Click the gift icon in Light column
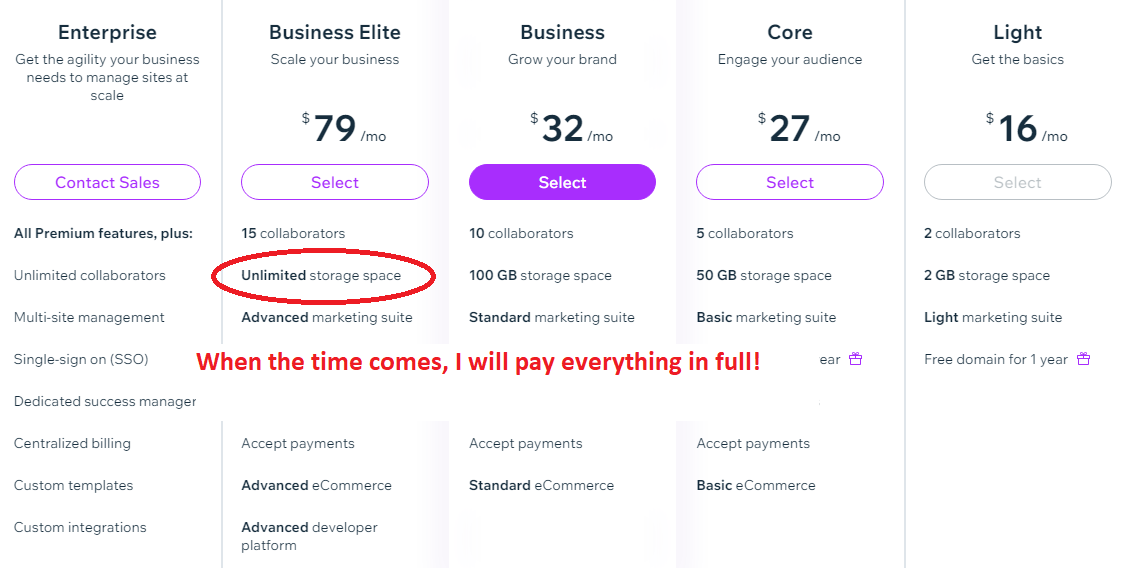The height and width of the screenshot is (568, 1122). (x=1083, y=359)
